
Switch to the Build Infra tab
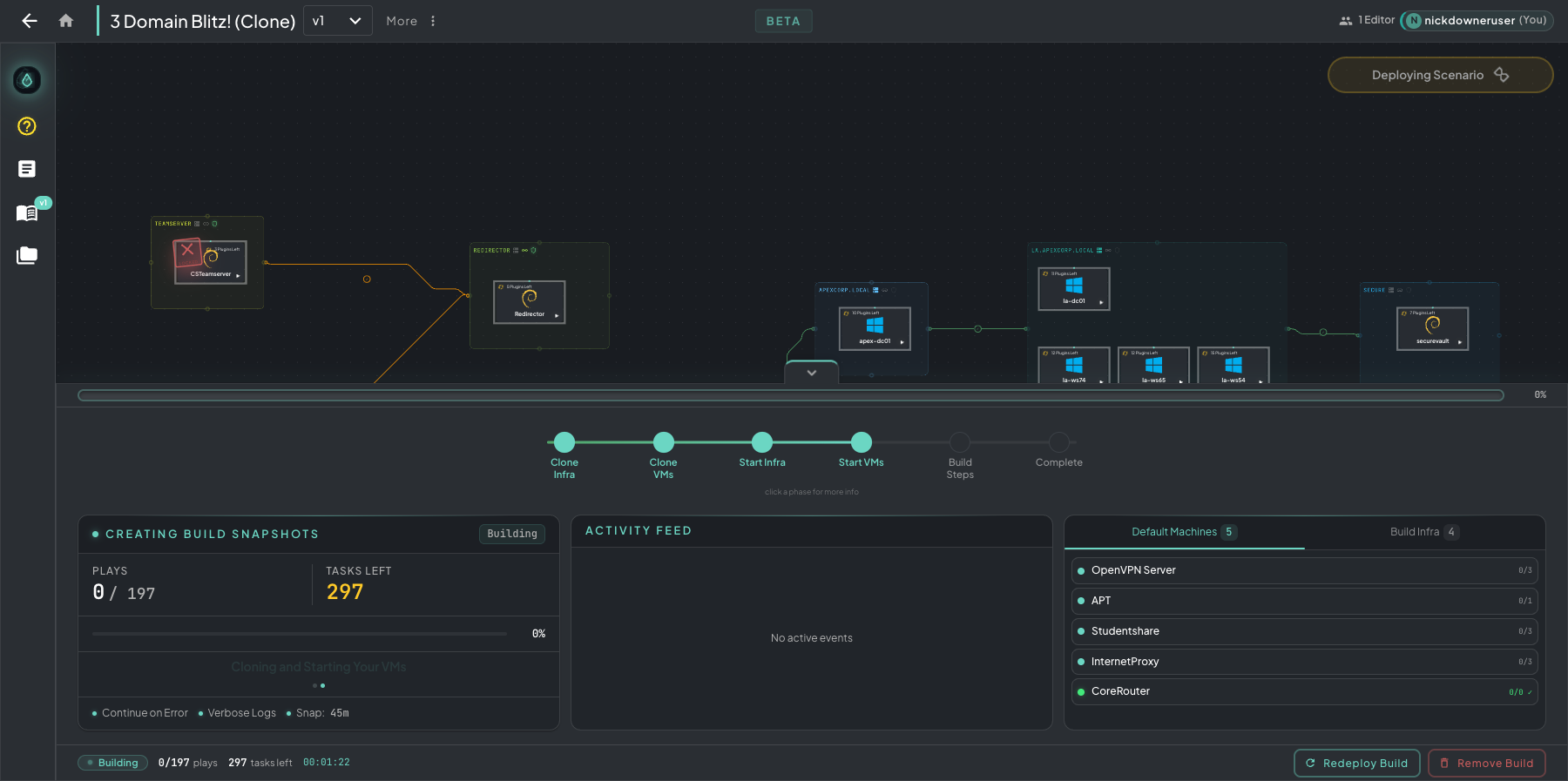(x=1424, y=532)
